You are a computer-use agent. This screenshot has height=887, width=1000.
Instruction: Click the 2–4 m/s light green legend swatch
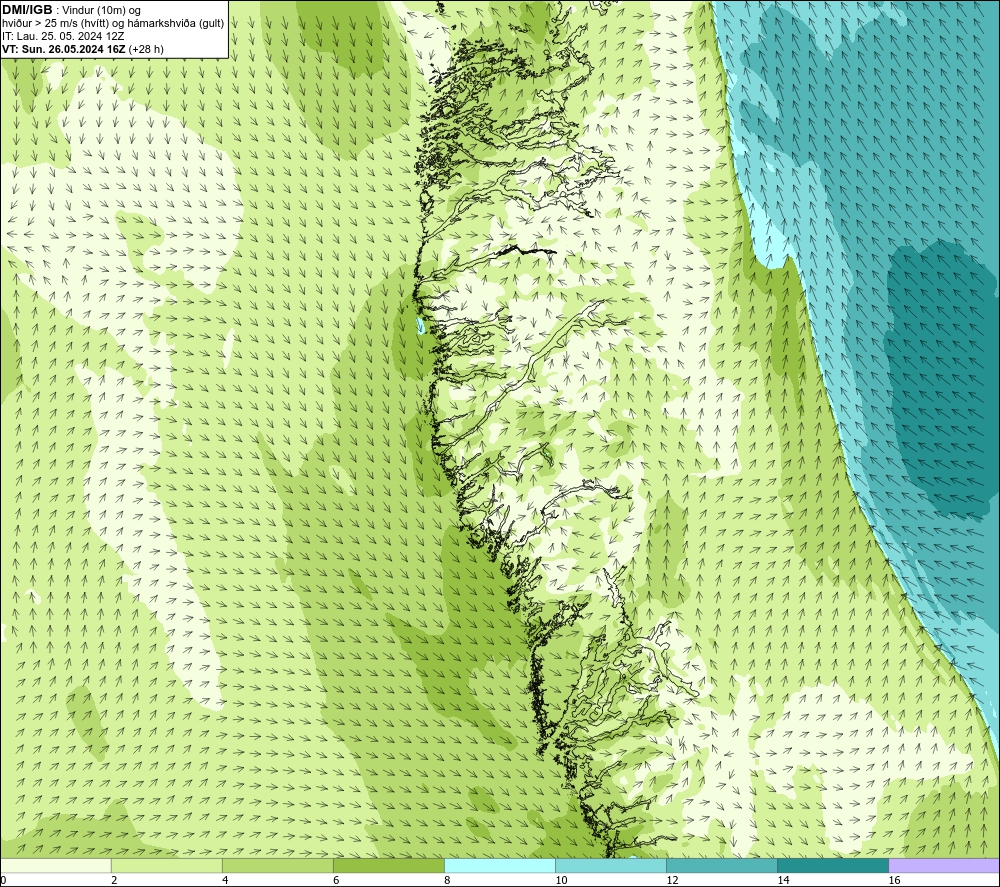pos(166,866)
